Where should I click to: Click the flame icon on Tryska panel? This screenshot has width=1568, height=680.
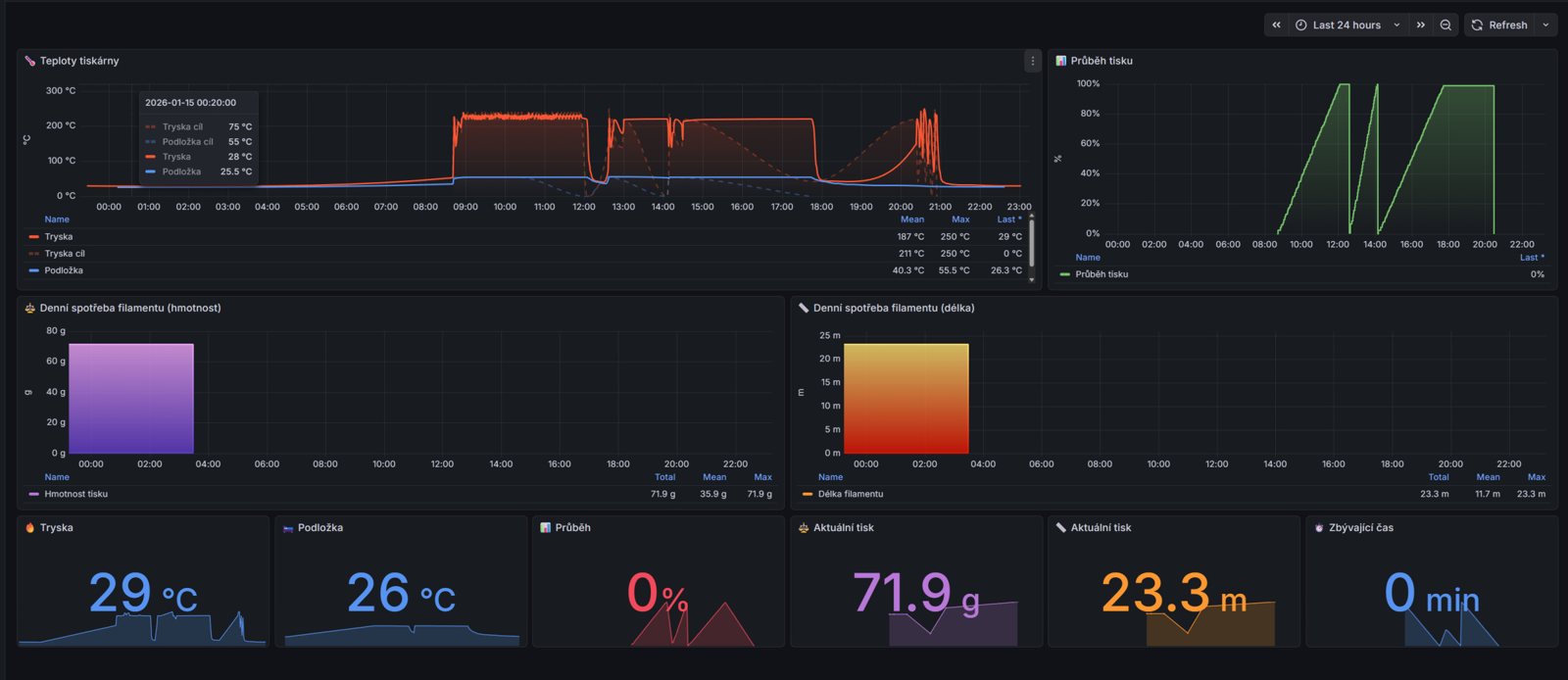pyautogui.click(x=29, y=527)
